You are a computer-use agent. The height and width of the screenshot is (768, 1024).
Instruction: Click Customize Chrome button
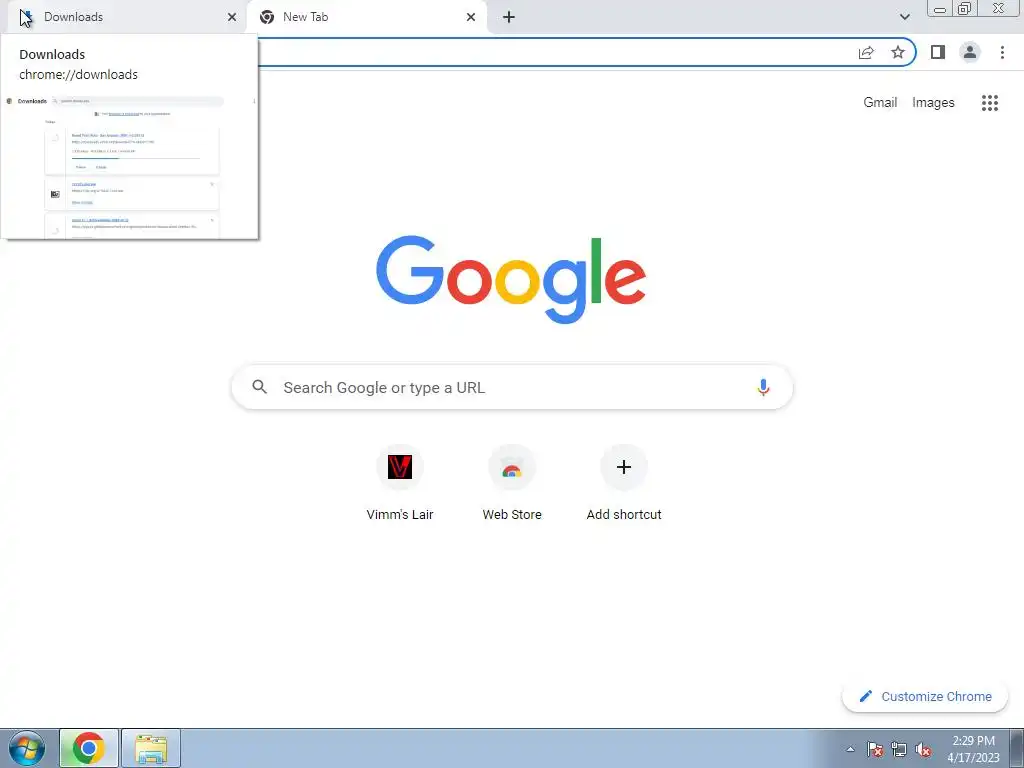coord(925,696)
